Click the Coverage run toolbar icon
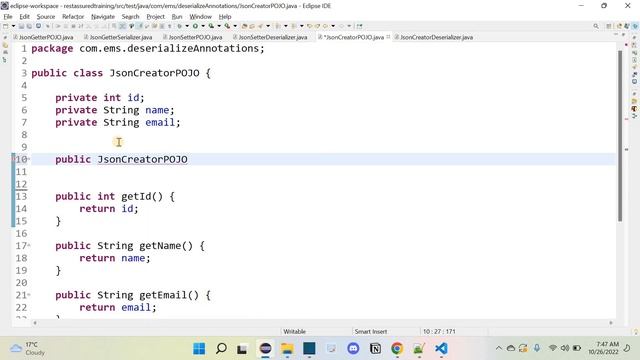Screen dimensions: 640x360 211,26
